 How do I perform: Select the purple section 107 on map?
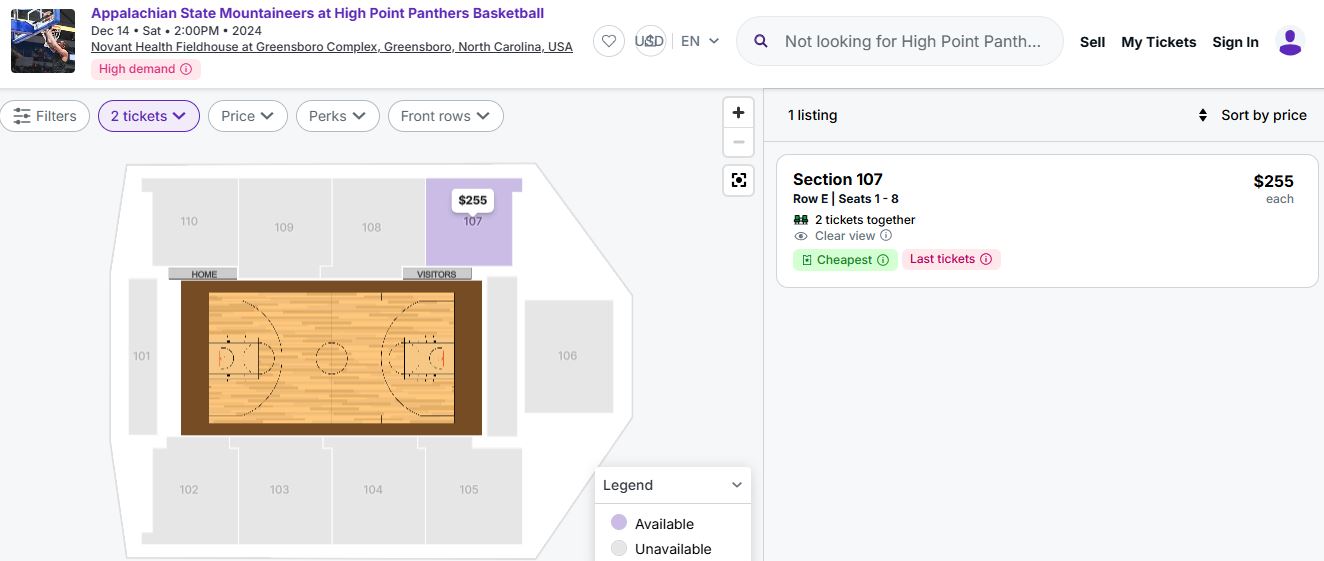(x=471, y=240)
